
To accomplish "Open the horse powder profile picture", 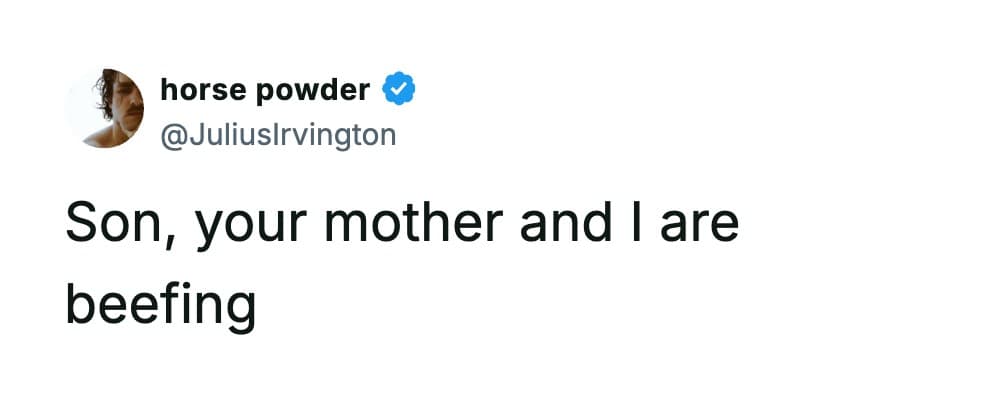I will (104, 108).
